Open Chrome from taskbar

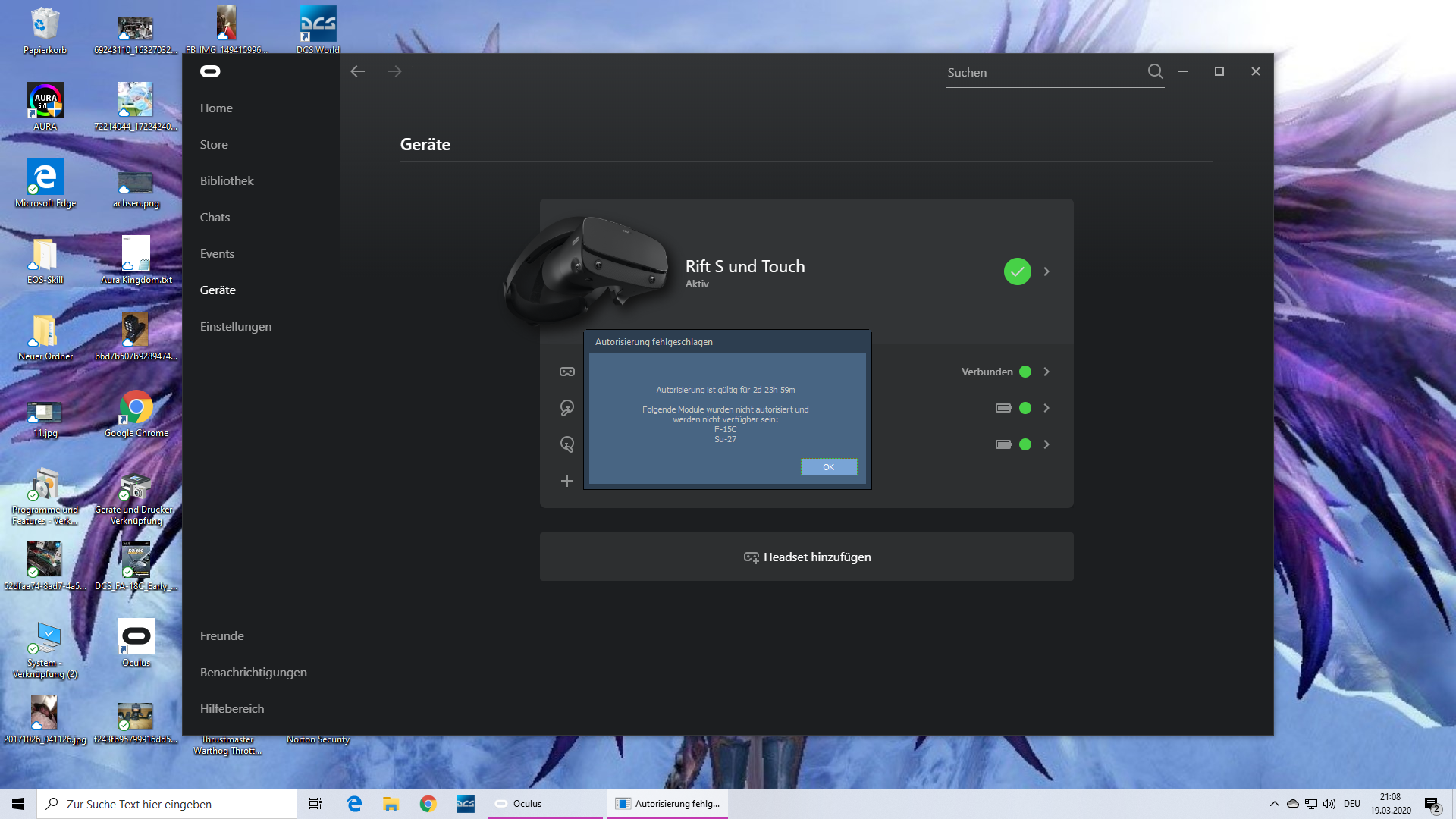428,804
